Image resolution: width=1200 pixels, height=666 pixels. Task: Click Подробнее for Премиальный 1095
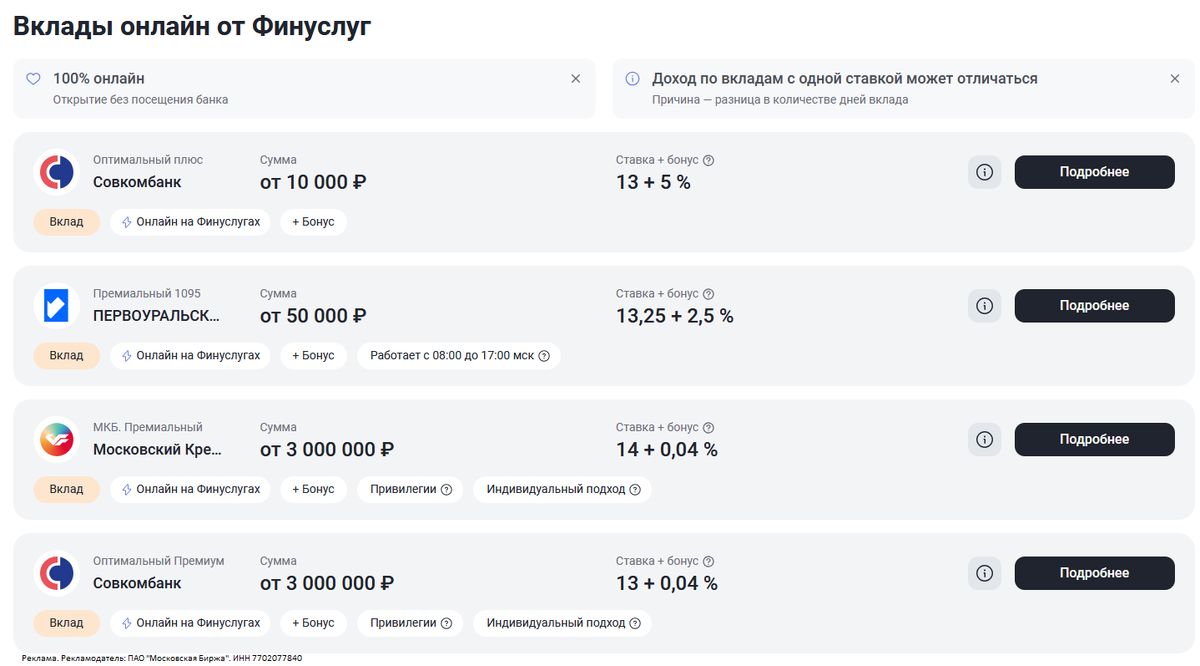(x=1094, y=306)
